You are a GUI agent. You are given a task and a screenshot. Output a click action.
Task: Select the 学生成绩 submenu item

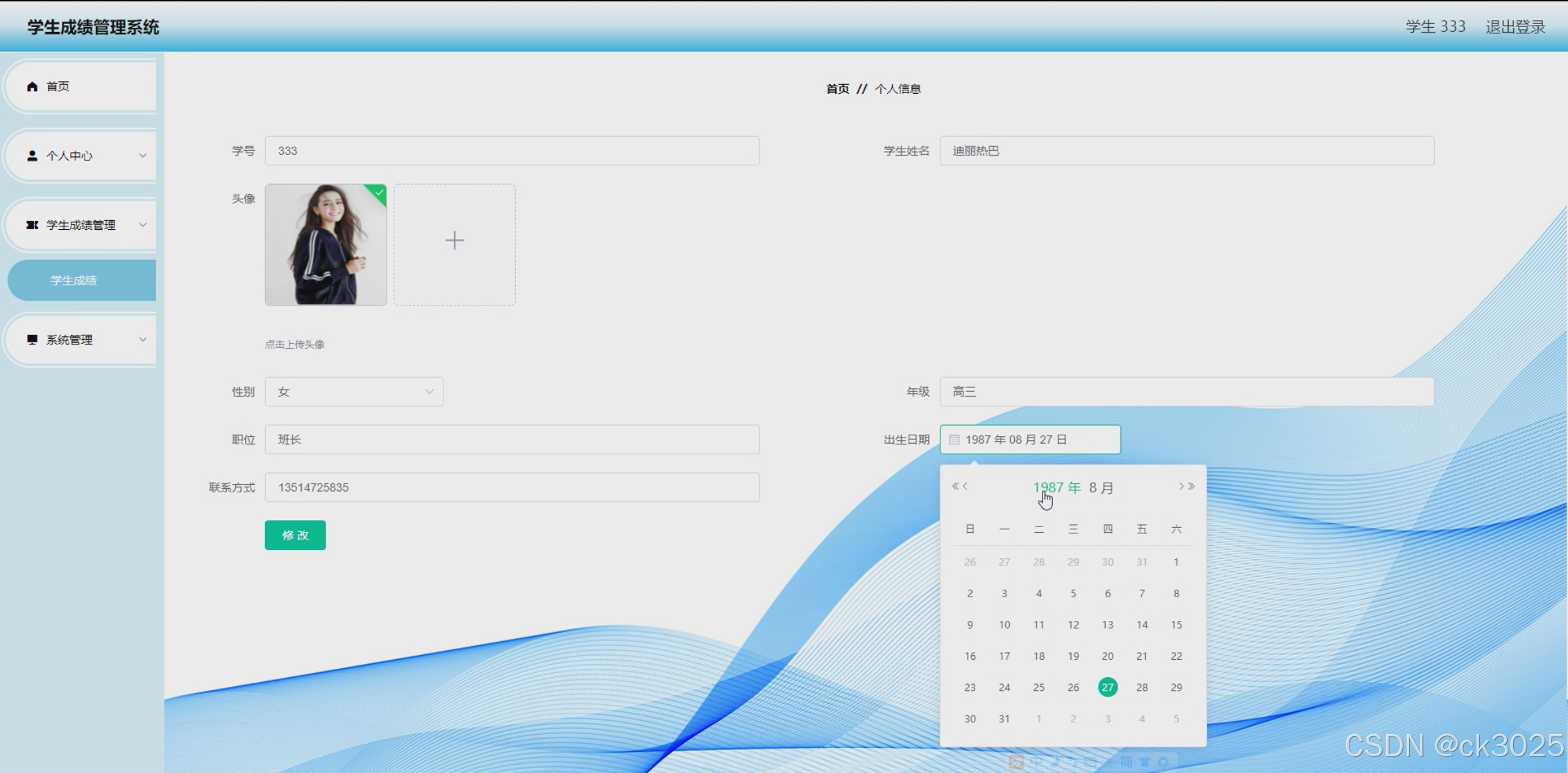click(x=74, y=281)
